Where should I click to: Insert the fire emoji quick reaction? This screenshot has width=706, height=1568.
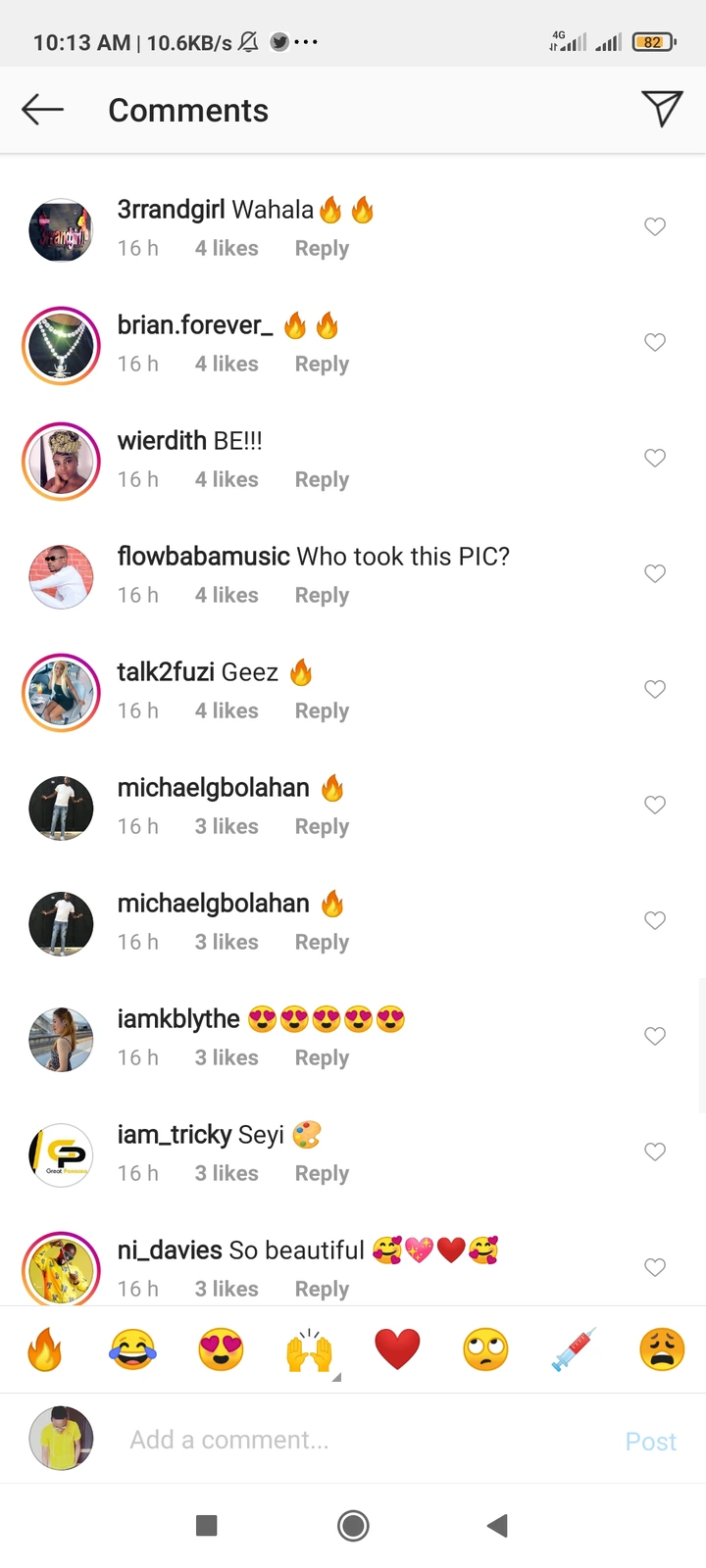click(x=44, y=1349)
